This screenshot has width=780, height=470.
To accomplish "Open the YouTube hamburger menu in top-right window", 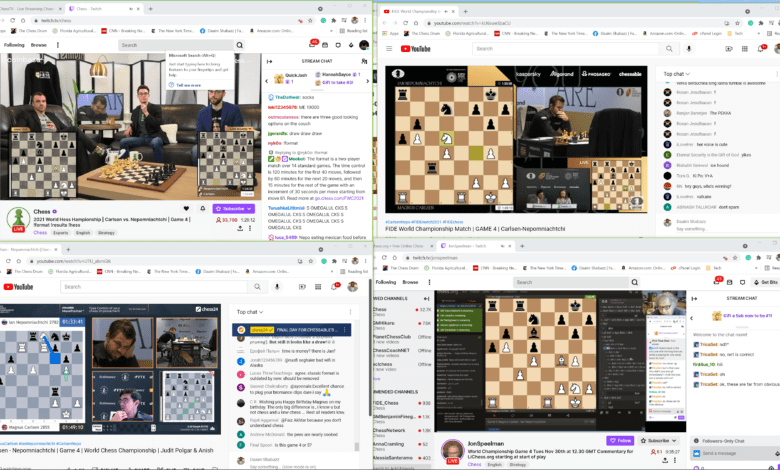I will tap(389, 49).
